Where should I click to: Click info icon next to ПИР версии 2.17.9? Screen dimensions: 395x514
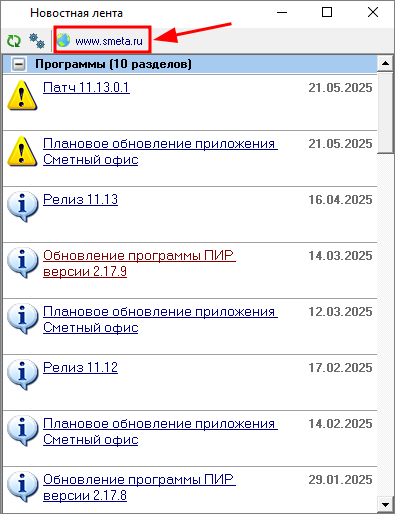[23, 262]
